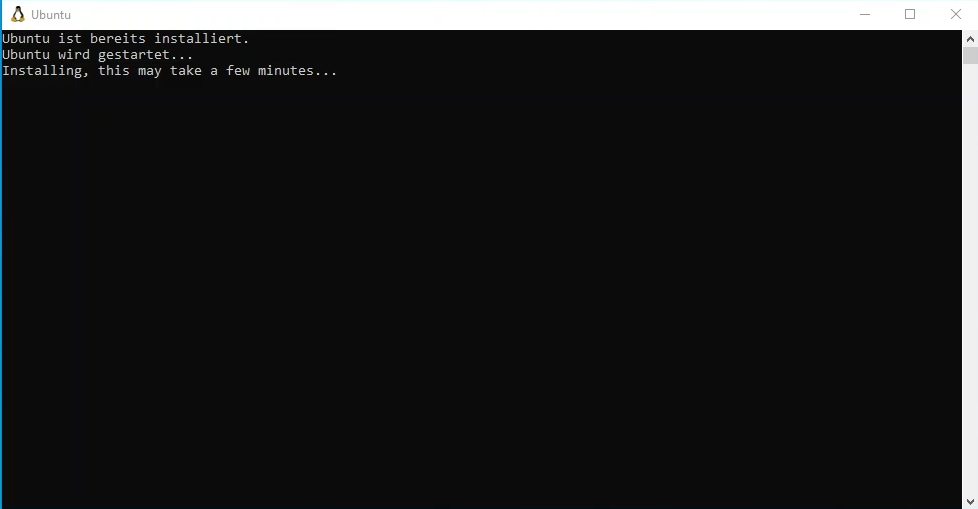Maximize the Ubuntu terminal window
This screenshot has width=978, height=509.
[910, 14]
